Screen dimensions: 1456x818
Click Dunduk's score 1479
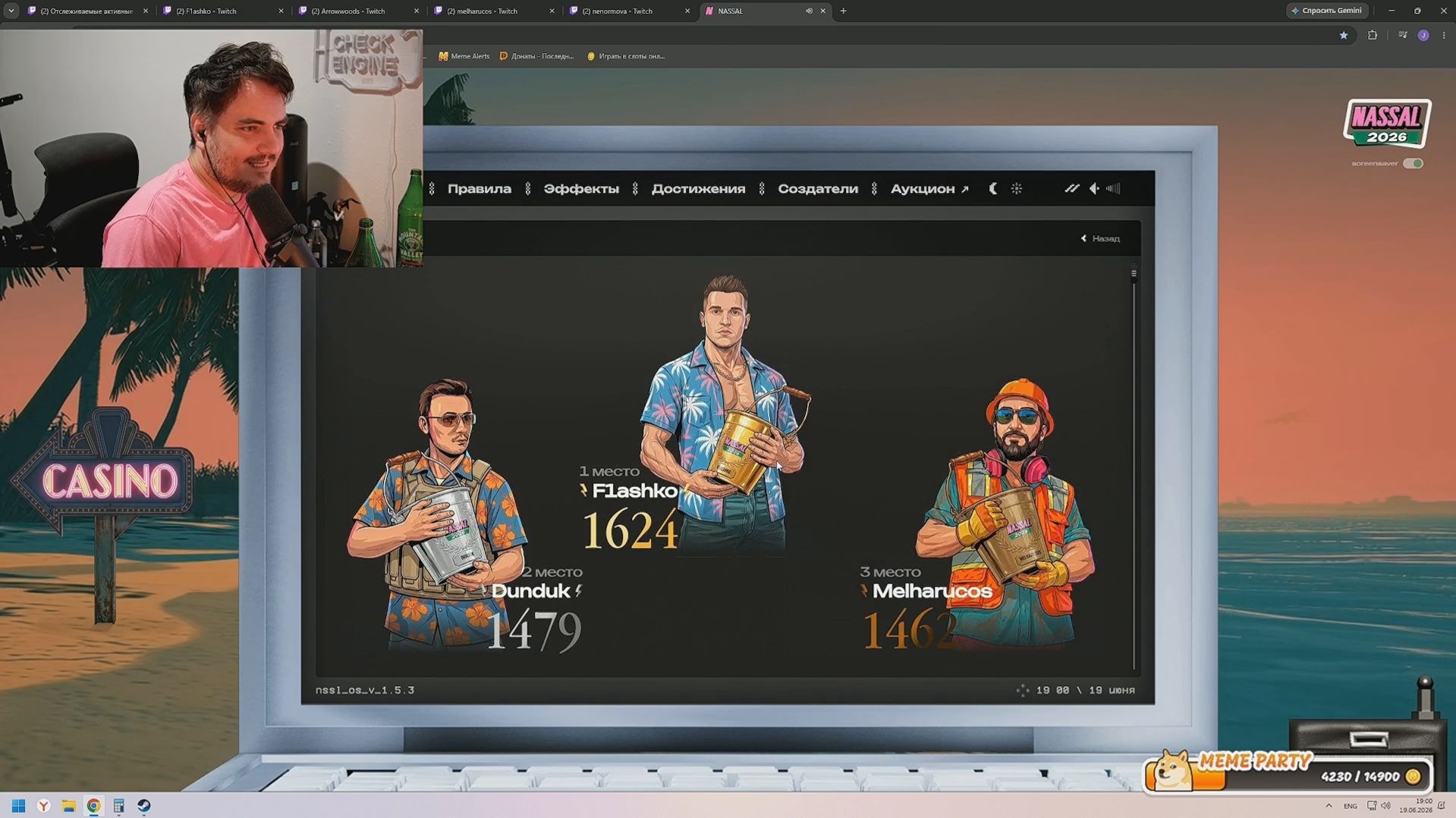(x=534, y=631)
